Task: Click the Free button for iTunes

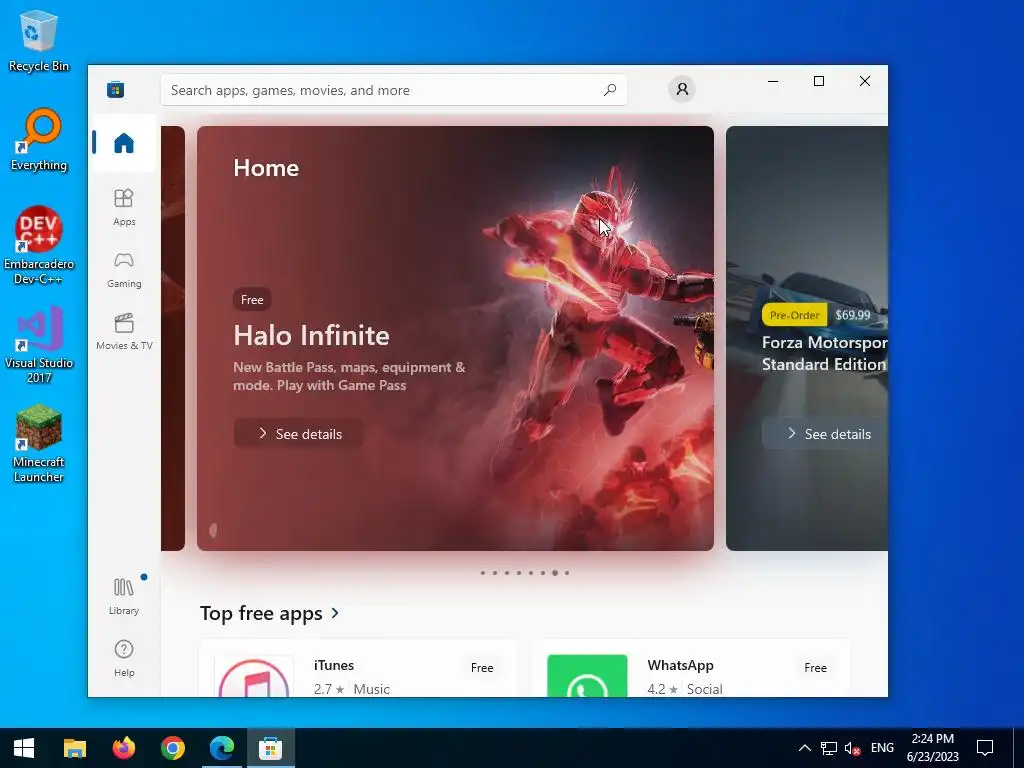Action: pyautogui.click(x=482, y=667)
